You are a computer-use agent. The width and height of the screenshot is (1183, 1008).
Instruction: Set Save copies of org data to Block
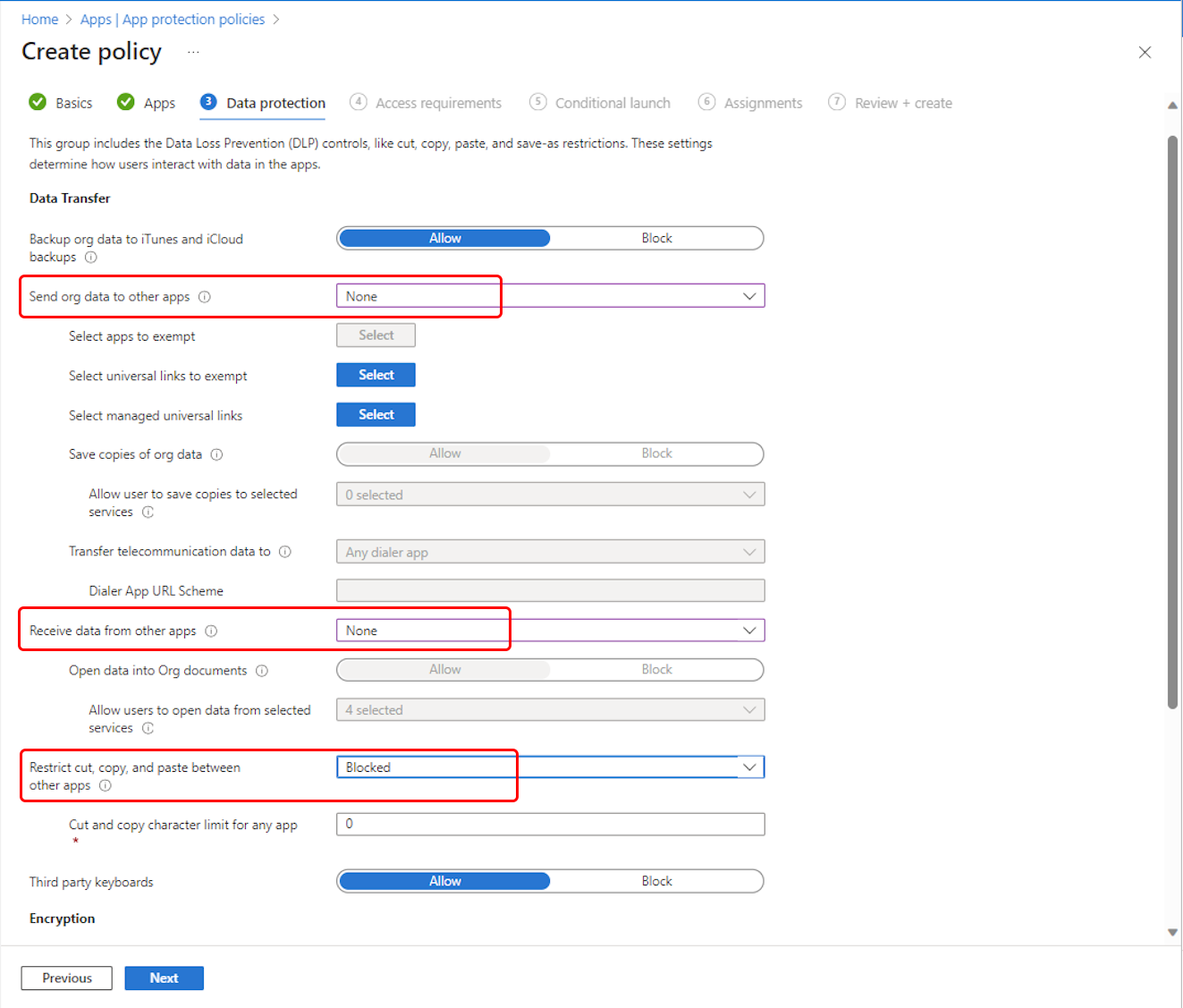click(x=656, y=453)
